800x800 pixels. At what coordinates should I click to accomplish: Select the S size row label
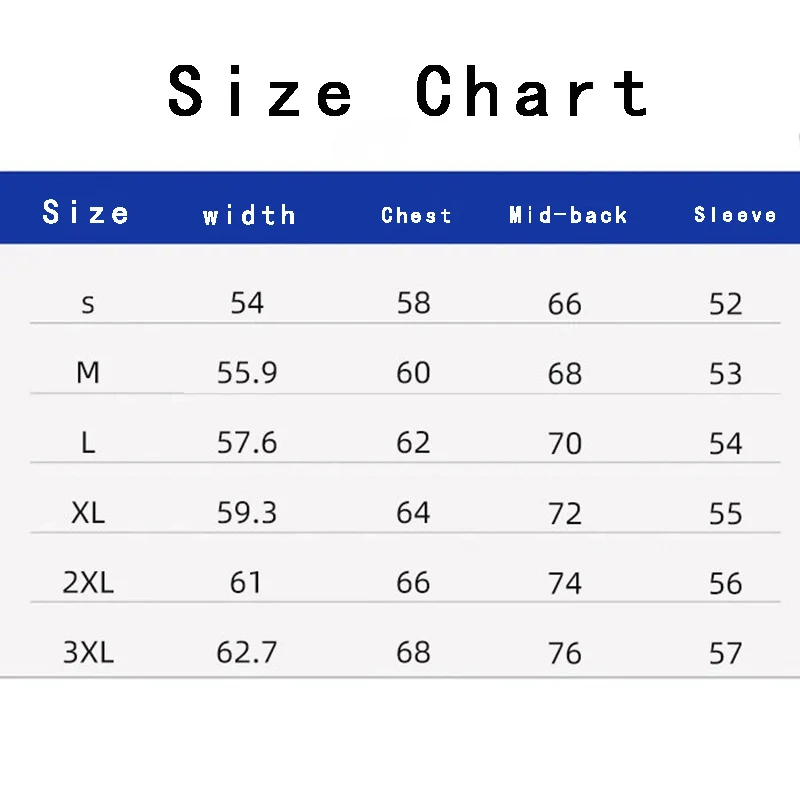pos(88,305)
